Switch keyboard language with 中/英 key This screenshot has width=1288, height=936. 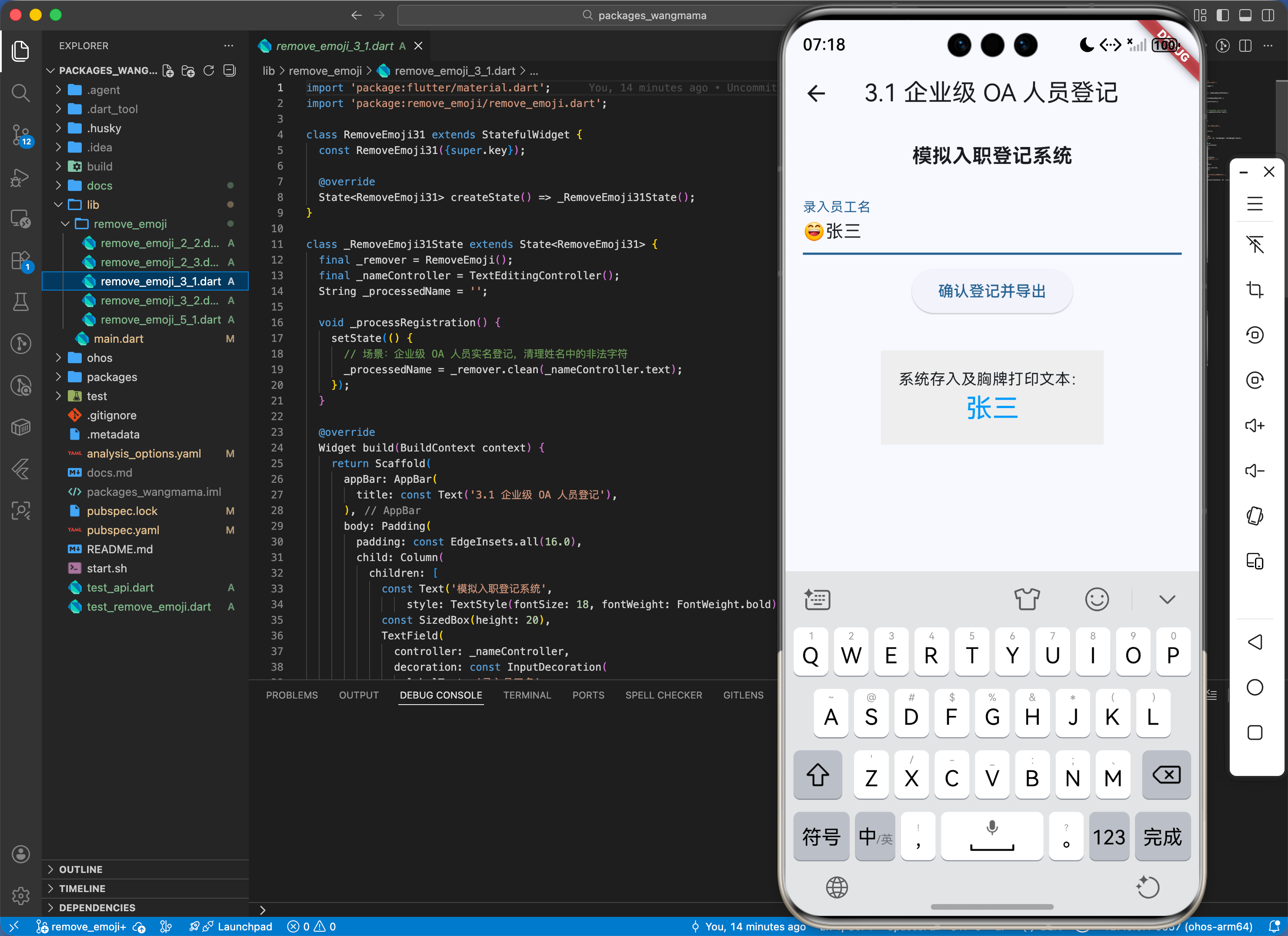coord(874,836)
